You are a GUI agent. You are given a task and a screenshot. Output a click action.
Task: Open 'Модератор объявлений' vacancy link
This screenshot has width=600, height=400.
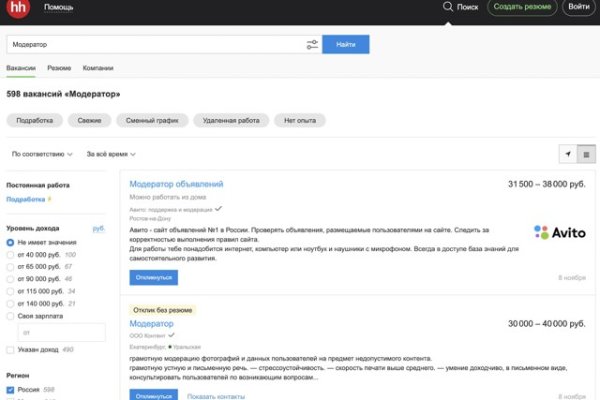click(176, 184)
